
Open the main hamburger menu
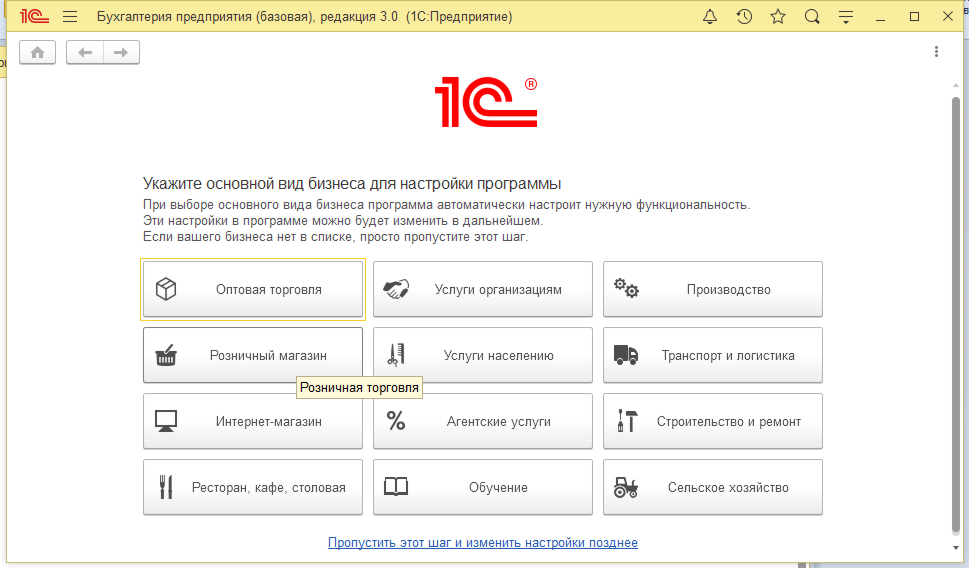(x=70, y=17)
